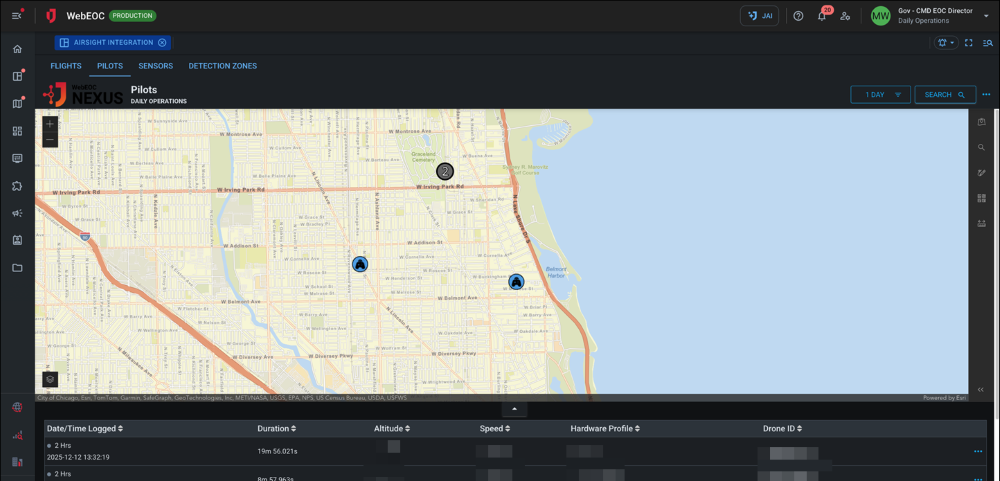Open the alarm bell dropdown

click(x=945, y=43)
